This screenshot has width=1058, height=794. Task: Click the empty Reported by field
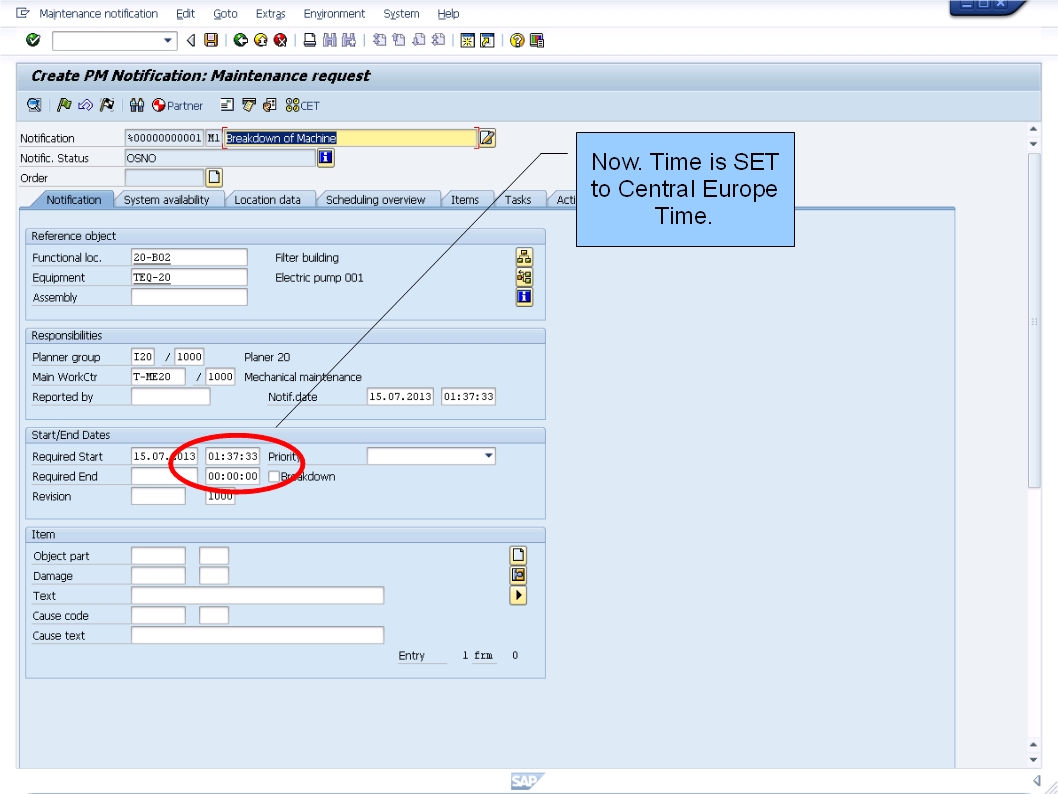pos(171,397)
